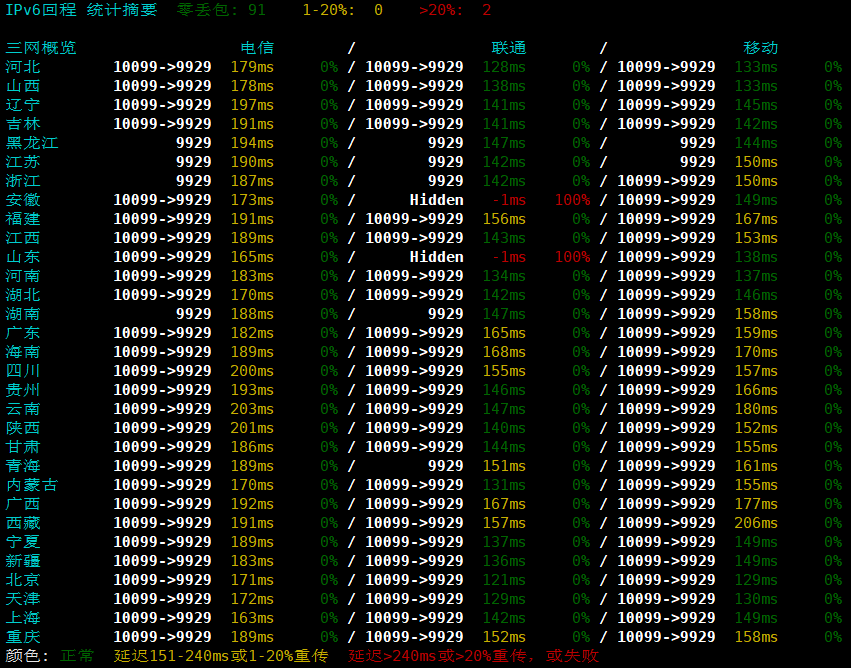Image resolution: width=851 pixels, height=668 pixels.
Task: Click the 100% loss in the 山东 row
Action: [x=573, y=257]
